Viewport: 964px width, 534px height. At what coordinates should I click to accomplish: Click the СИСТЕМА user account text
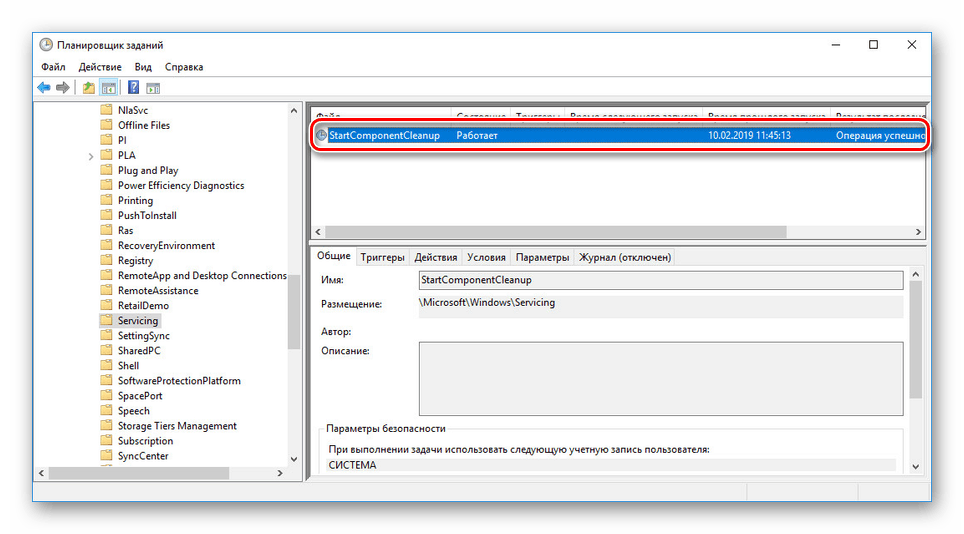point(352,465)
